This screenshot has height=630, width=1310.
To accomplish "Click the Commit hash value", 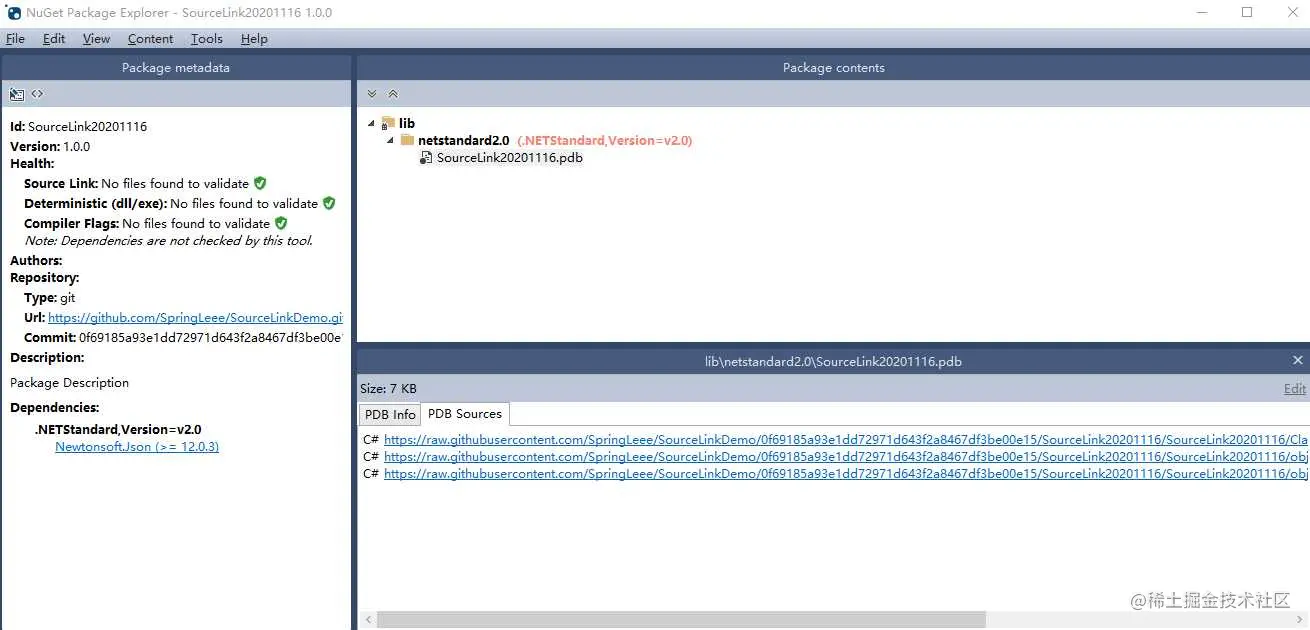I will [x=211, y=337].
